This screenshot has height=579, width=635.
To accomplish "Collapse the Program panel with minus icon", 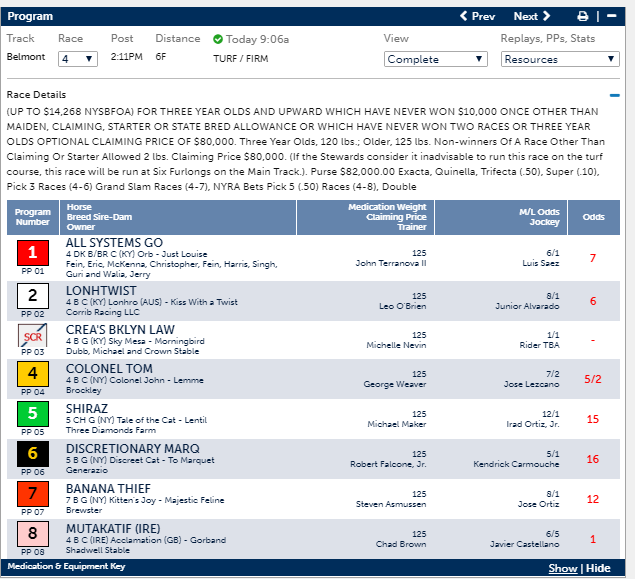I will tap(612, 16).
